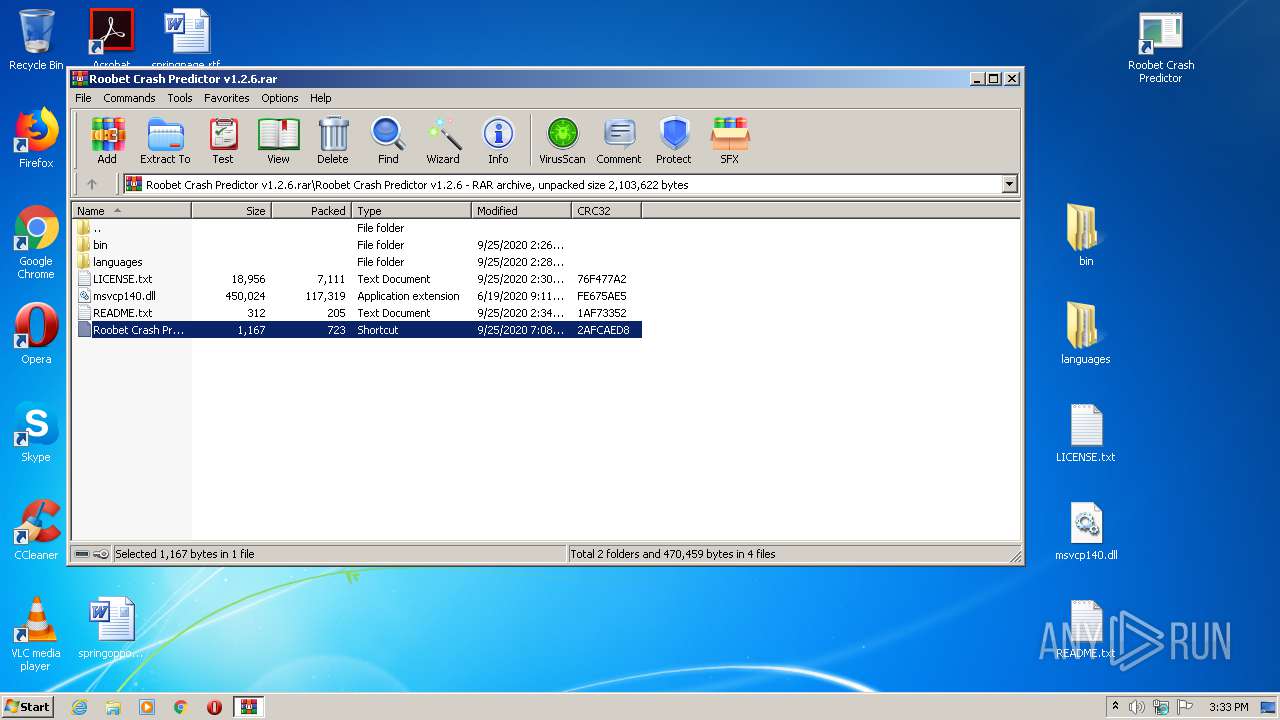Open the Wizard wand icon

tap(443, 140)
